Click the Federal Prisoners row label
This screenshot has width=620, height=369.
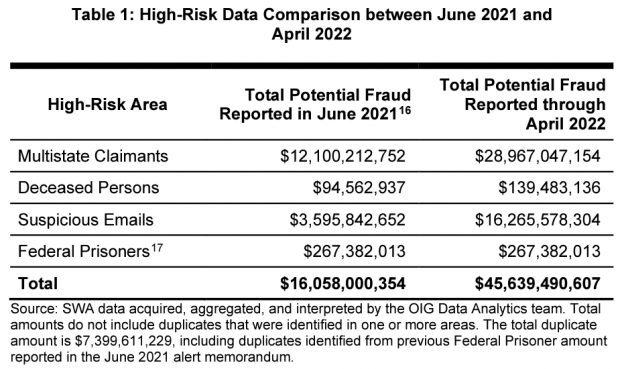click(84, 252)
